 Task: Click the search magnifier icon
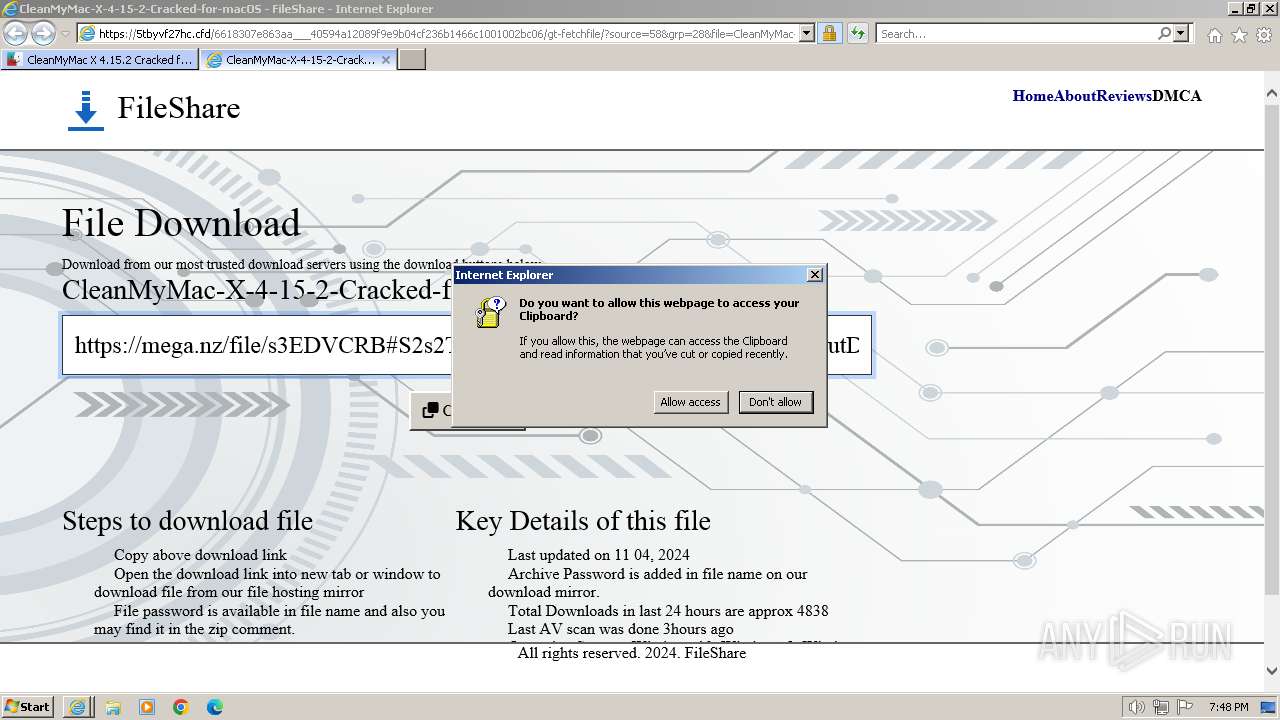(x=1164, y=33)
